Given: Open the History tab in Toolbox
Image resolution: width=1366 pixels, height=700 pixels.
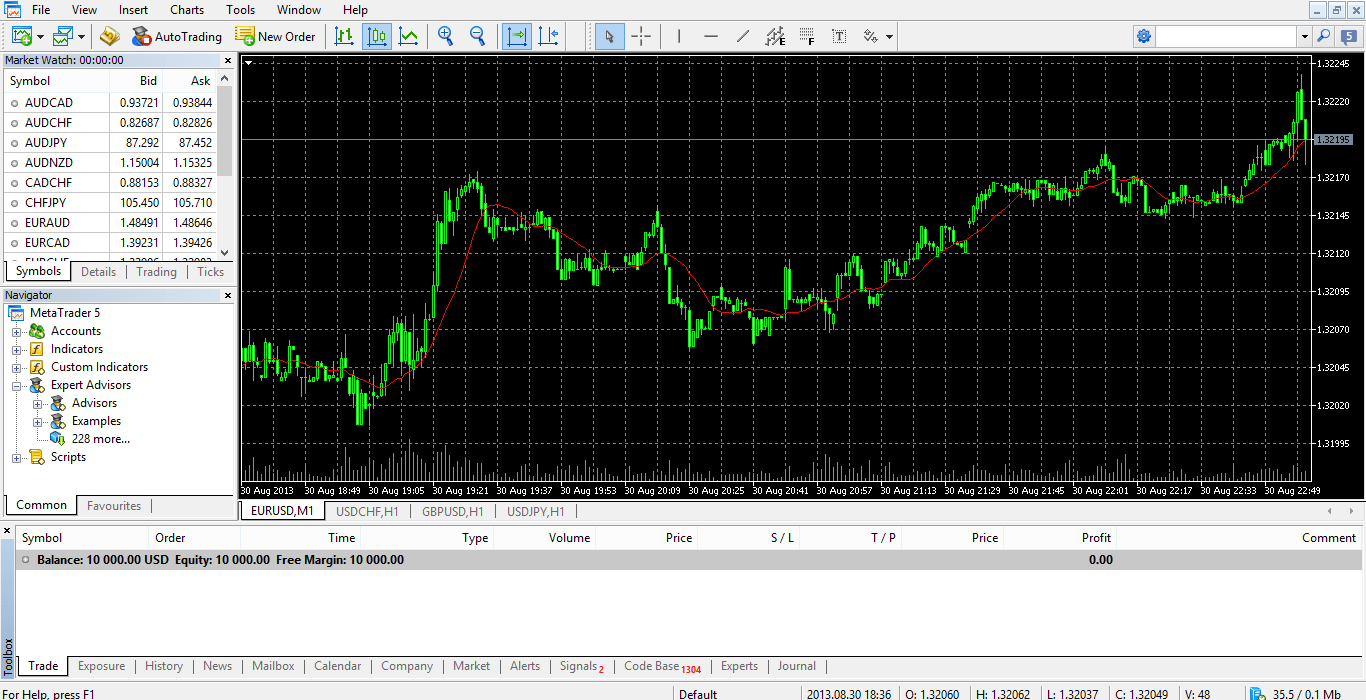Looking at the screenshot, I should [x=164, y=666].
